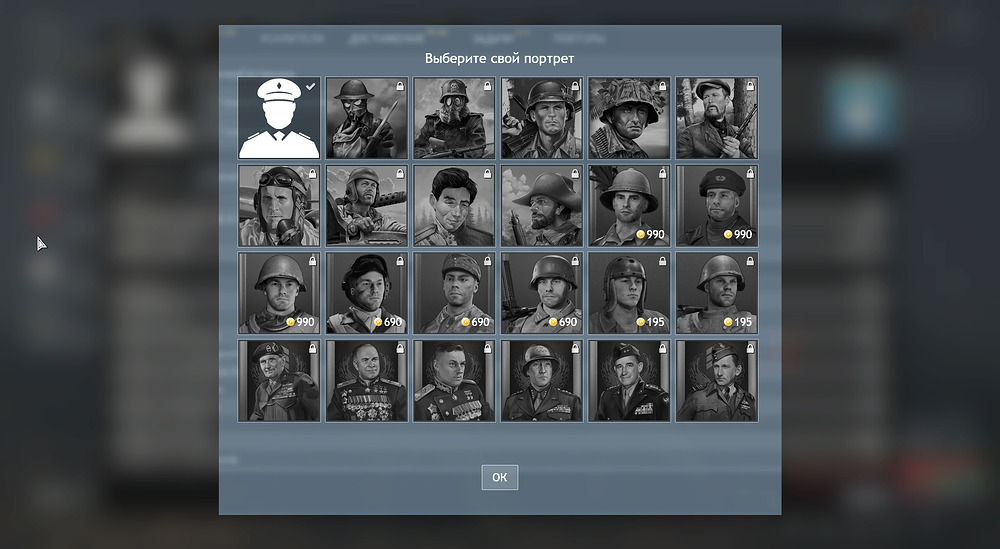Choose the pilot with goggles portrait
The height and width of the screenshot is (549, 1000).
pyautogui.click(x=279, y=205)
